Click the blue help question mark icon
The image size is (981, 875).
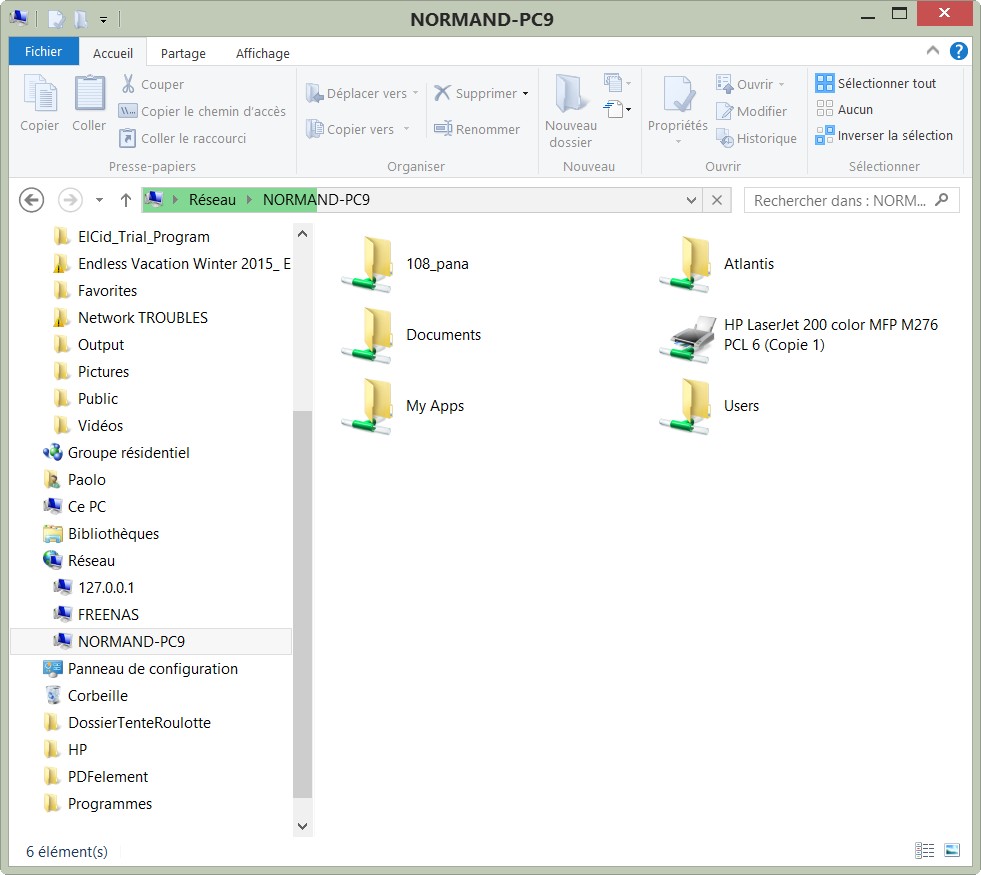click(x=958, y=52)
